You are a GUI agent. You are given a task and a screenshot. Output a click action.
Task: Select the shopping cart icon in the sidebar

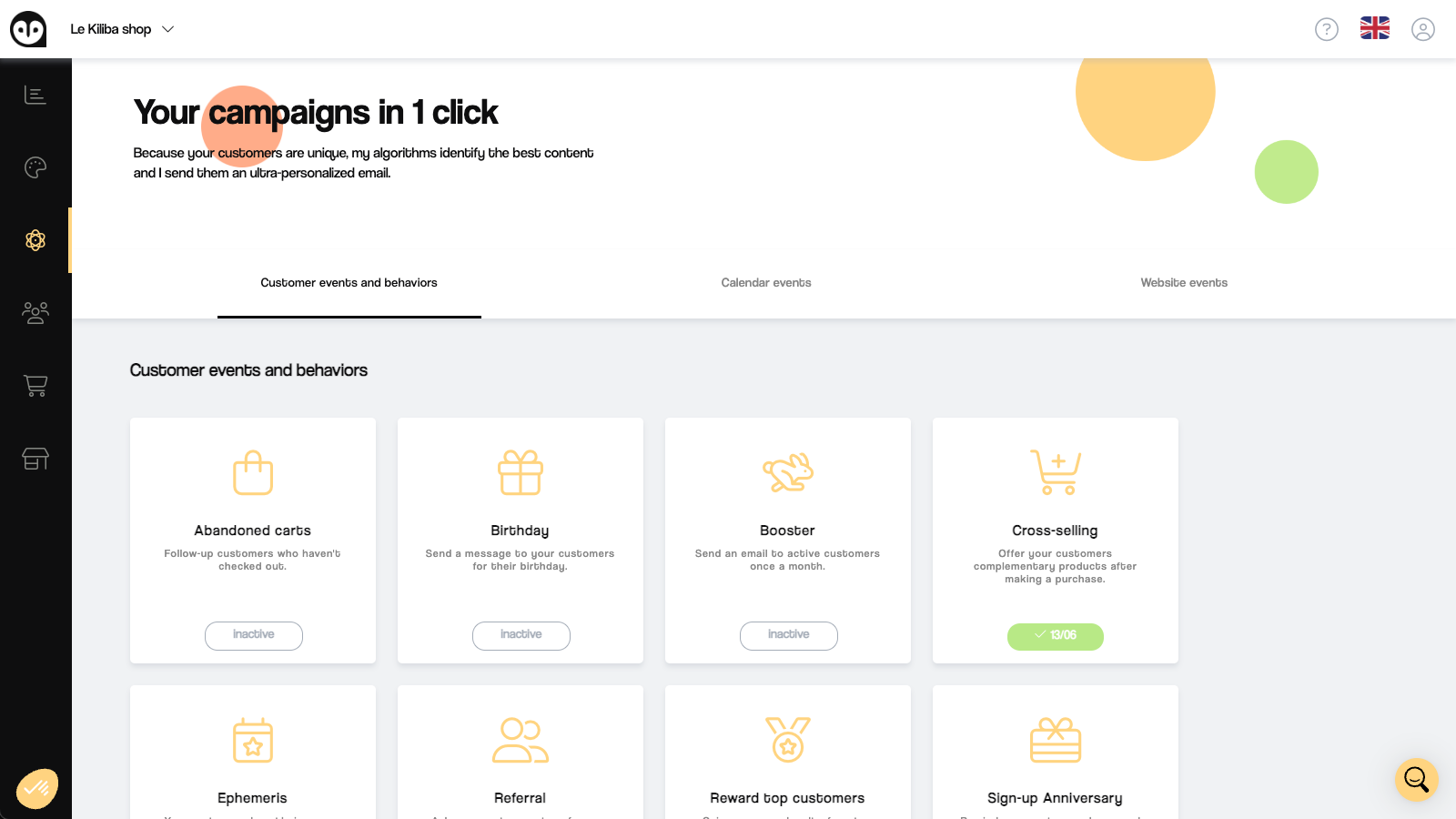(x=35, y=386)
